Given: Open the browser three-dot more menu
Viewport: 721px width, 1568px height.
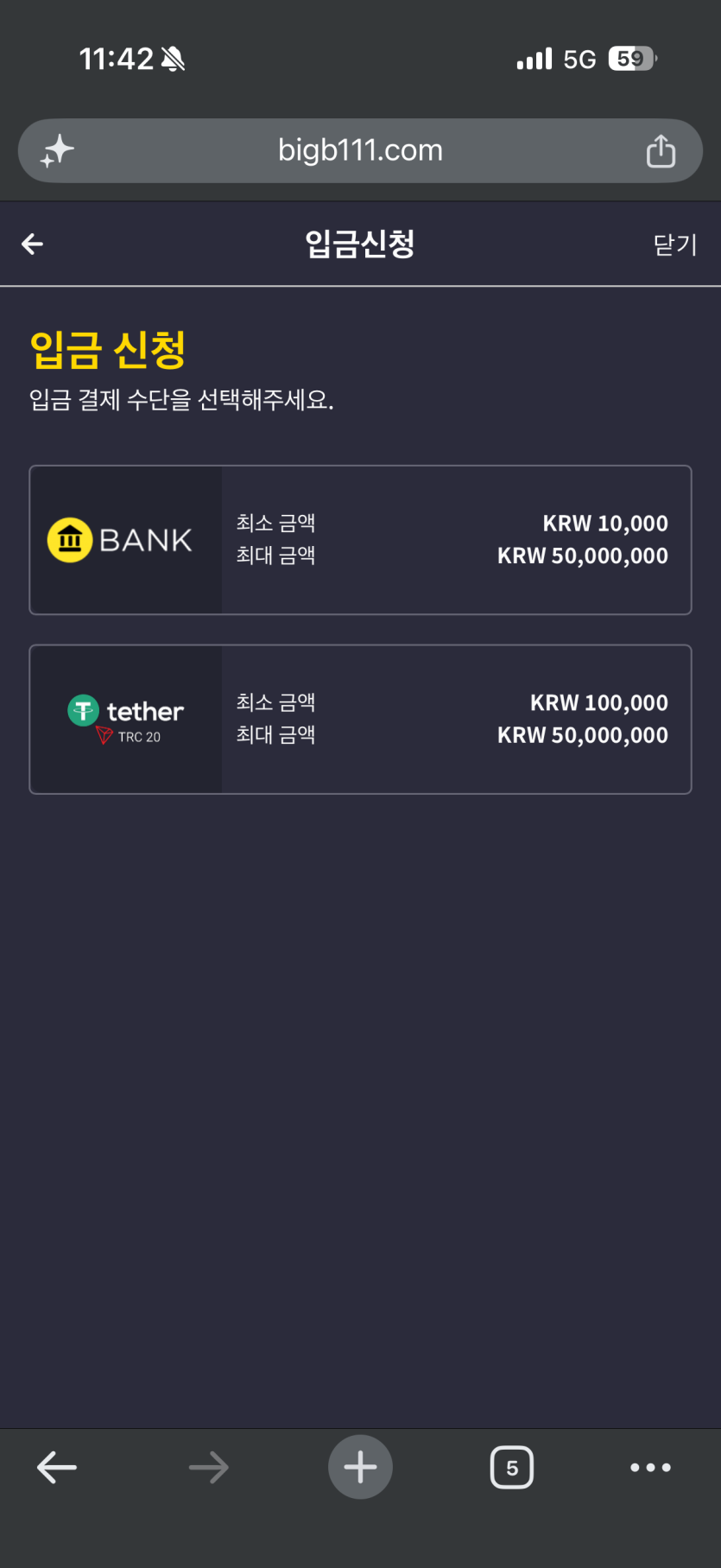Looking at the screenshot, I should [650, 1467].
